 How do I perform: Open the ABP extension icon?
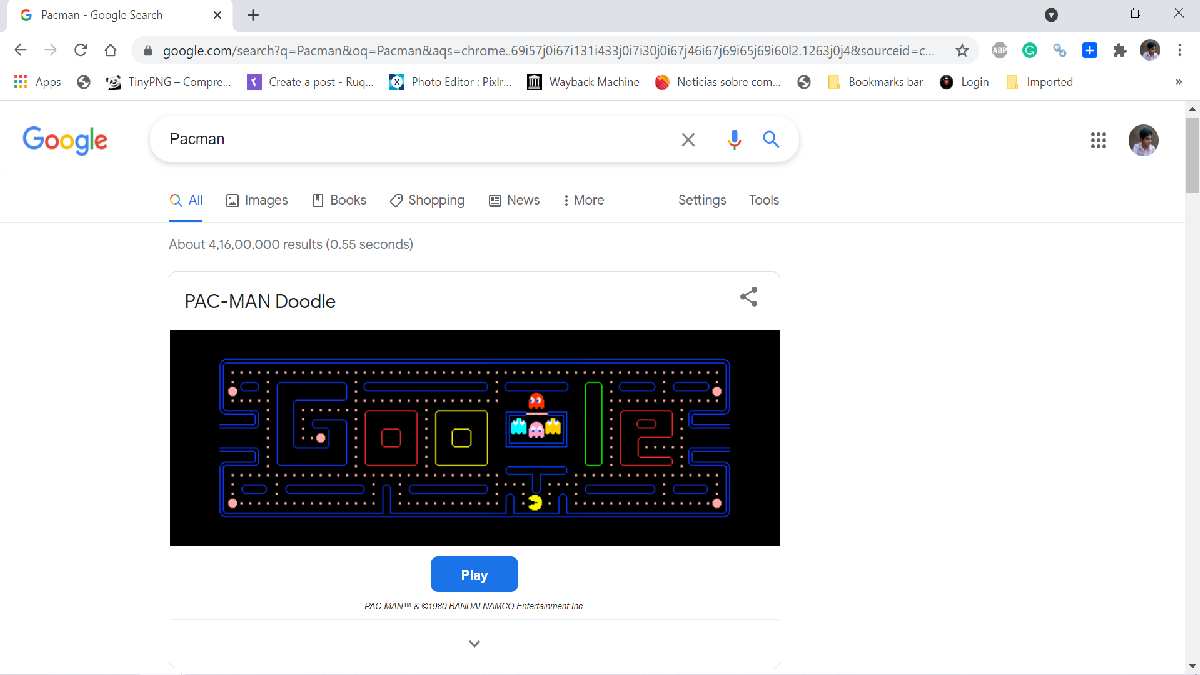pos(999,50)
